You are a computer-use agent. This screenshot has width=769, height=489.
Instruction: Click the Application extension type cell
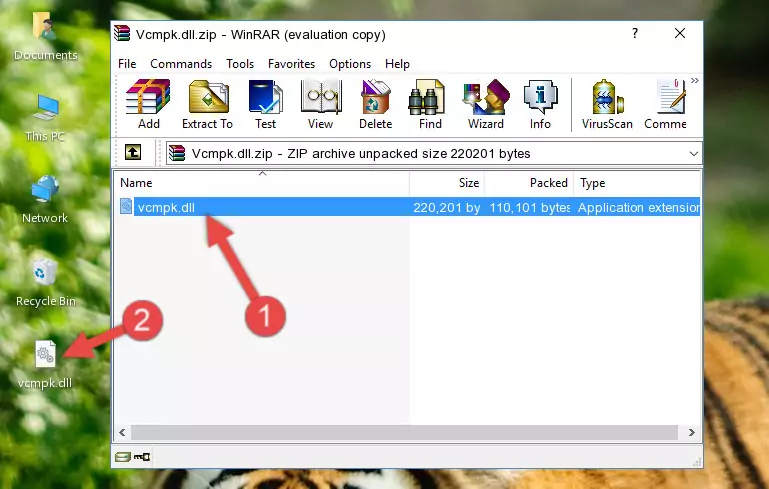pyautogui.click(x=639, y=207)
